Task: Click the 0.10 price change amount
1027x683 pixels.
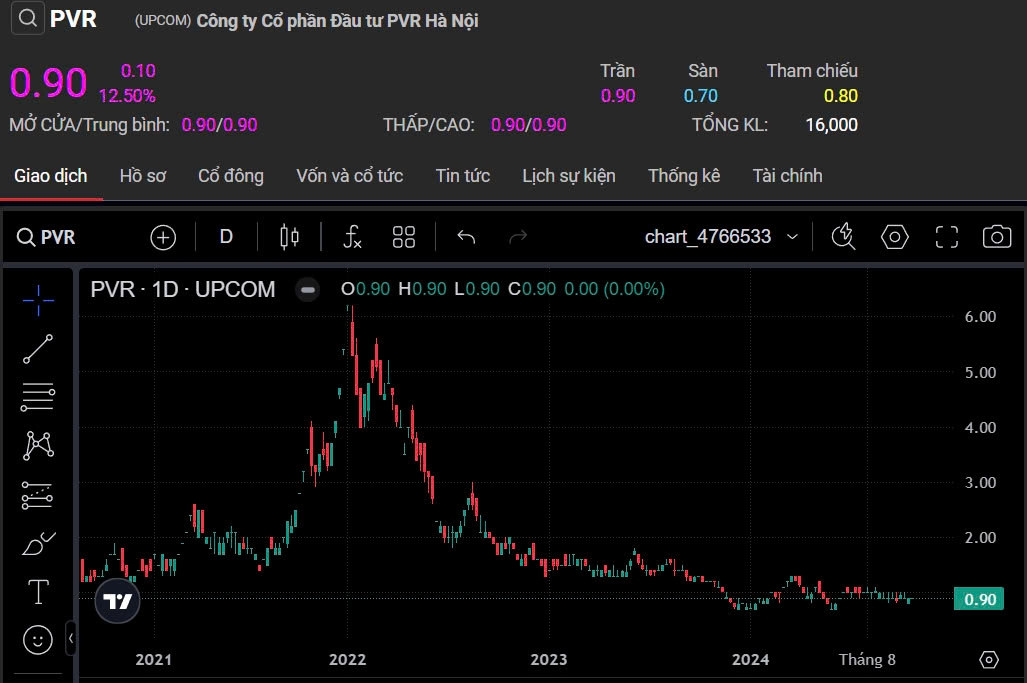Action: pyautogui.click(x=138, y=71)
